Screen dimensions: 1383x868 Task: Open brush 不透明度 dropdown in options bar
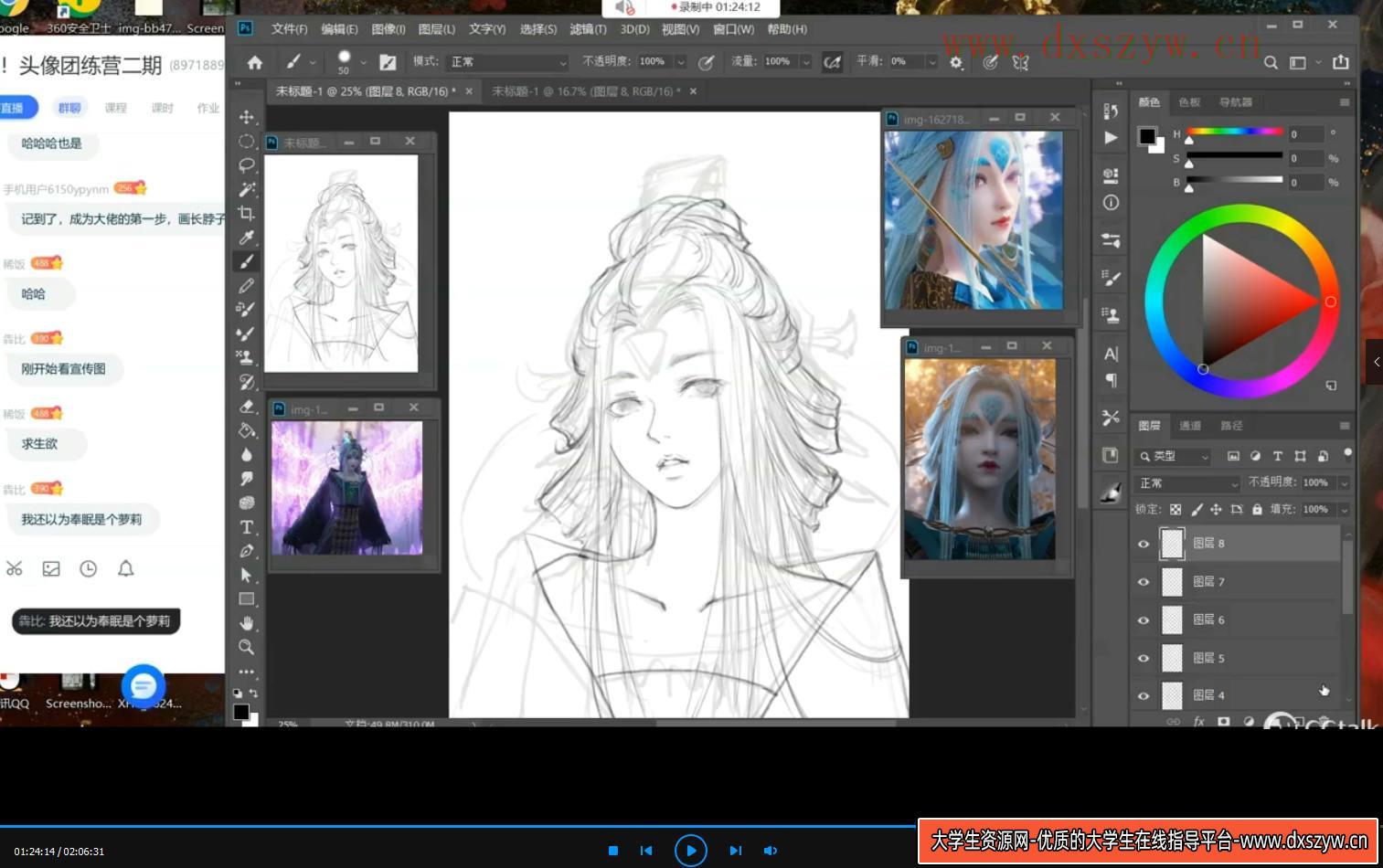(680, 62)
